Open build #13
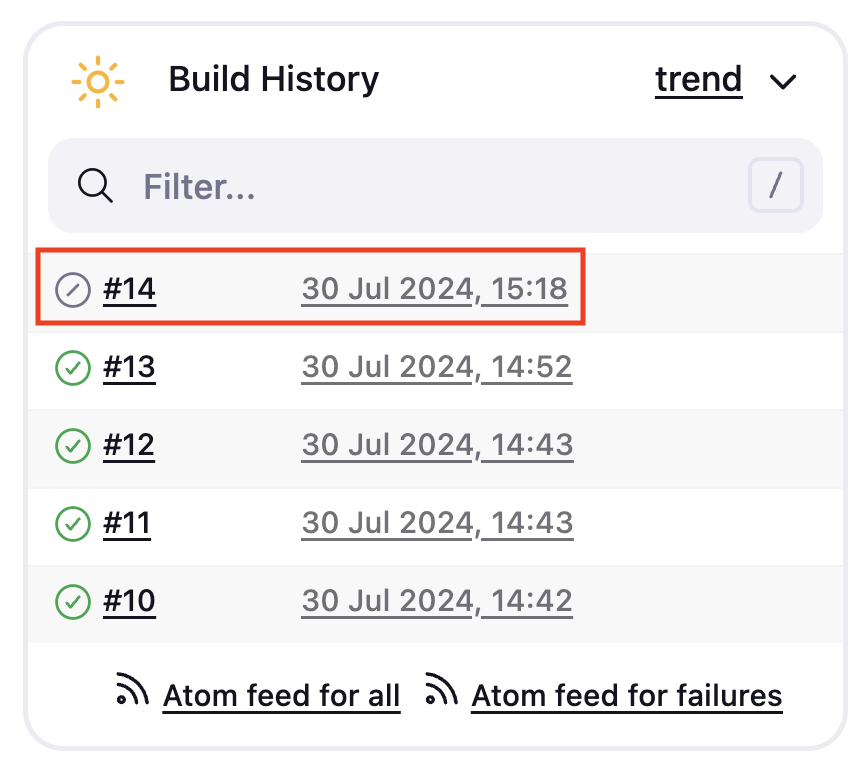 tap(129, 367)
